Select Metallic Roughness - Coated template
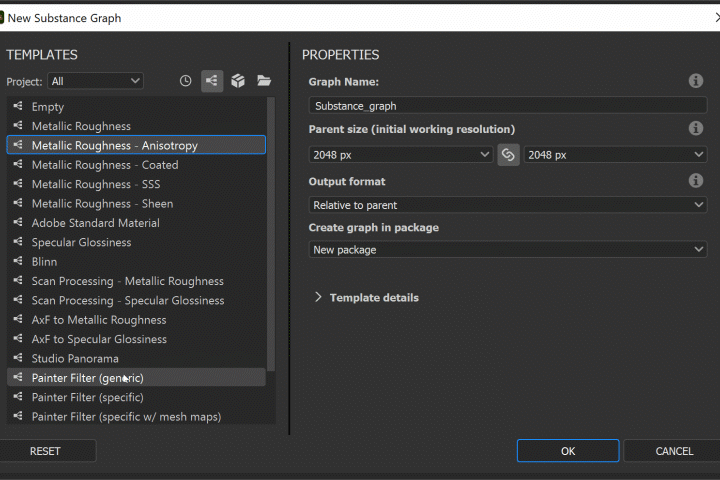This screenshot has height=480, width=720. coord(136,164)
